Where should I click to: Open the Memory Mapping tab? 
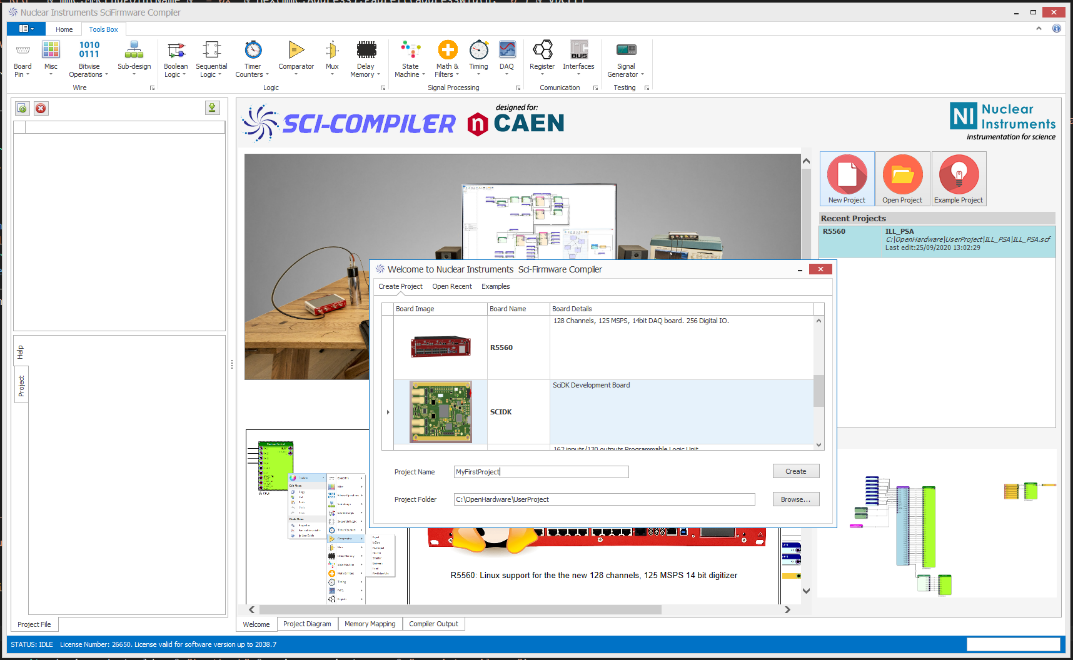[x=370, y=624]
